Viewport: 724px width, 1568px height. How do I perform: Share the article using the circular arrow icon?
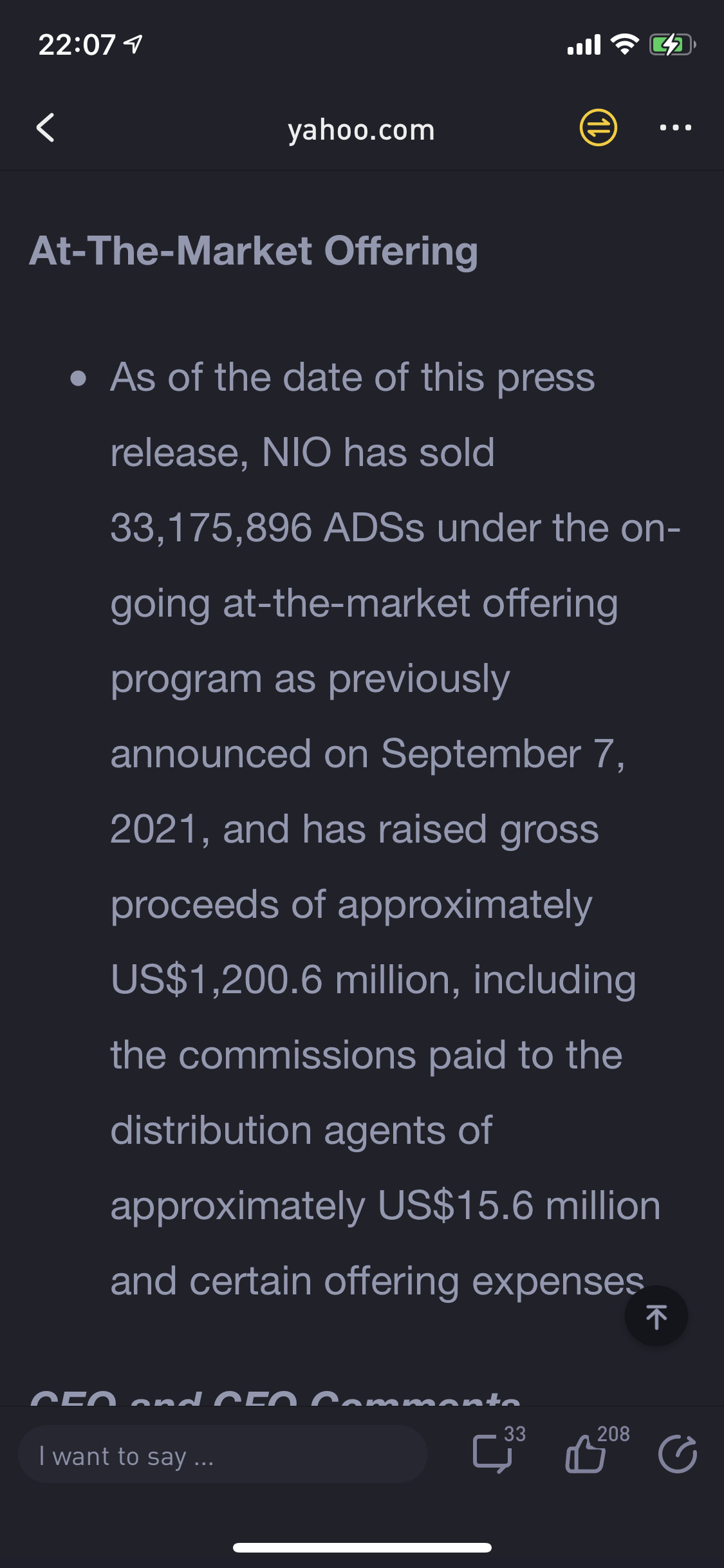point(677,1454)
